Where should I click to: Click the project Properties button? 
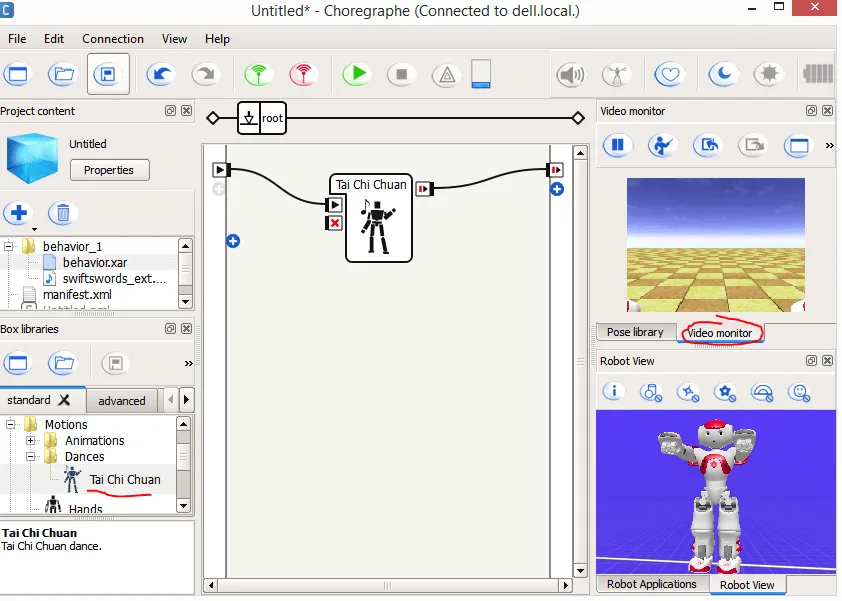tap(110, 170)
